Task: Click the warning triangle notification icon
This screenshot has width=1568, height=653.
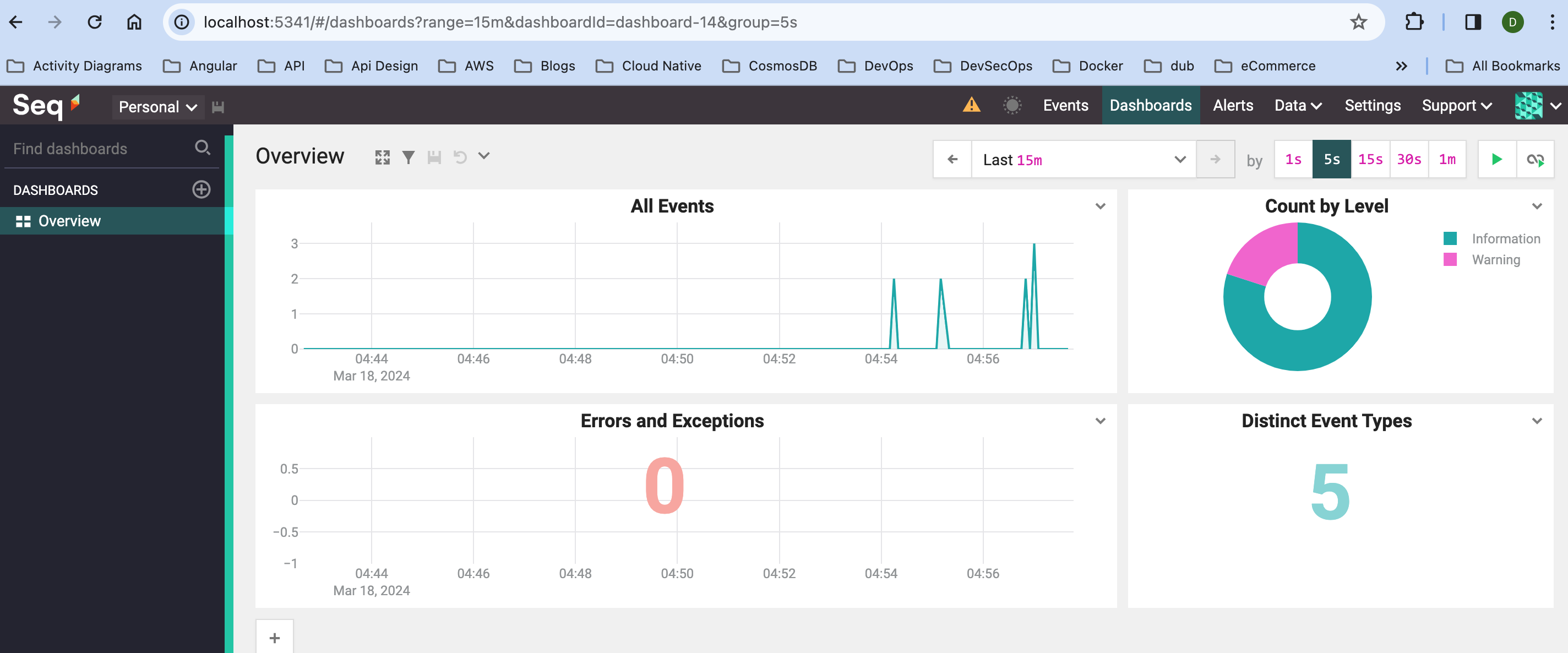Action: [x=971, y=105]
